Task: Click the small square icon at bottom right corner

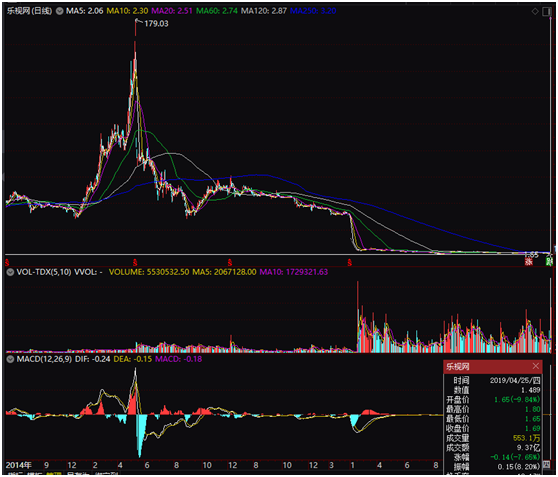Action: pyautogui.click(x=546, y=465)
